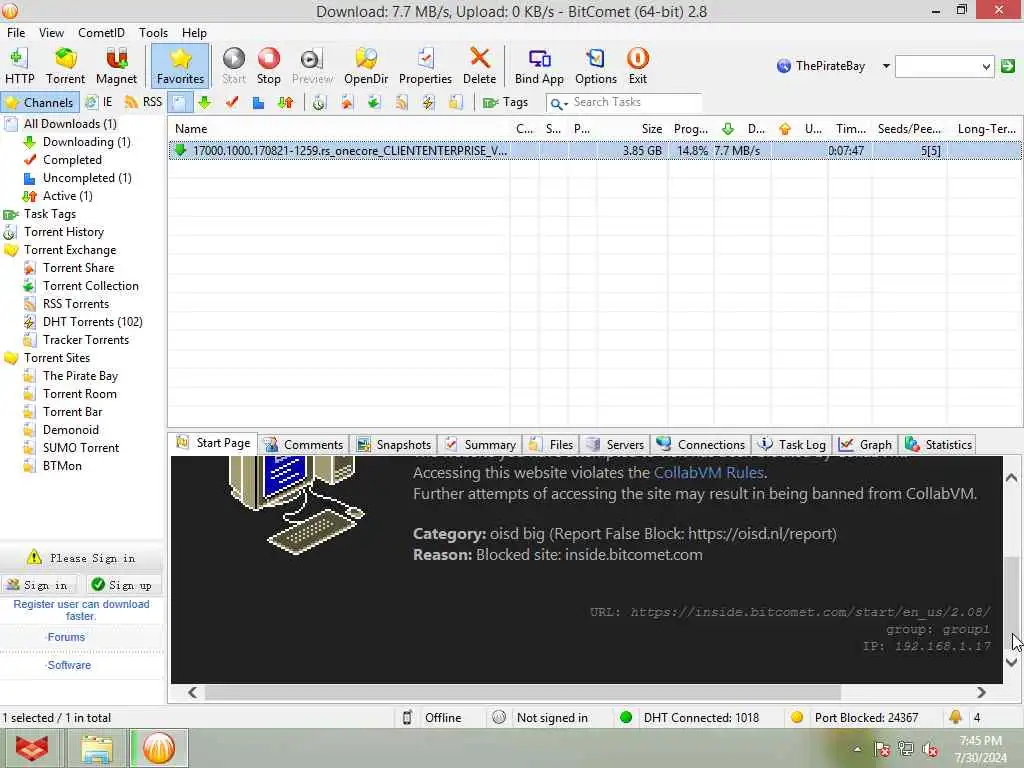Click the green search go button beside the keyword box
The height and width of the screenshot is (768, 1024).
1008,66
